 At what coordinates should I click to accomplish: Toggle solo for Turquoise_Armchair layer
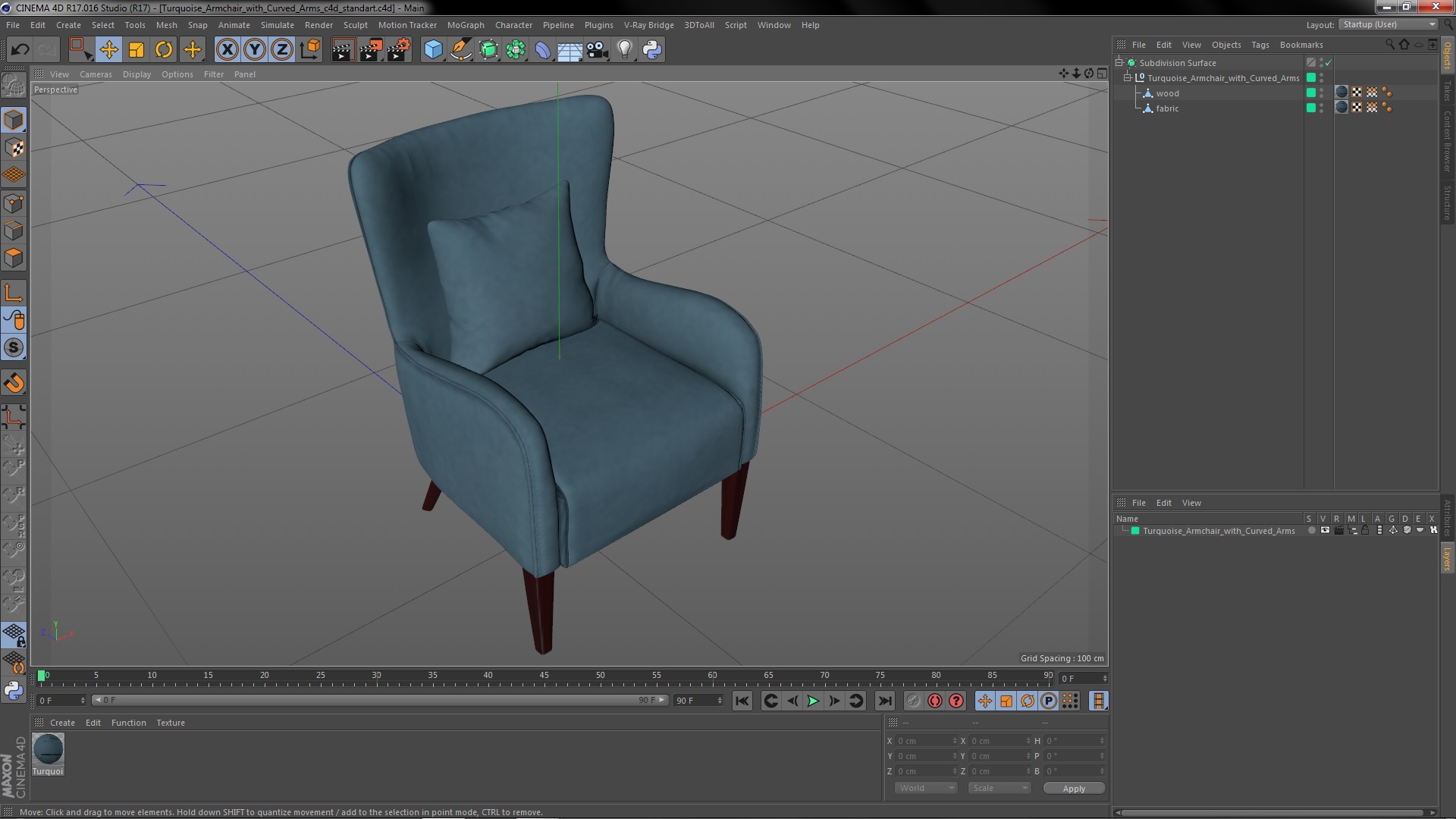(1311, 531)
